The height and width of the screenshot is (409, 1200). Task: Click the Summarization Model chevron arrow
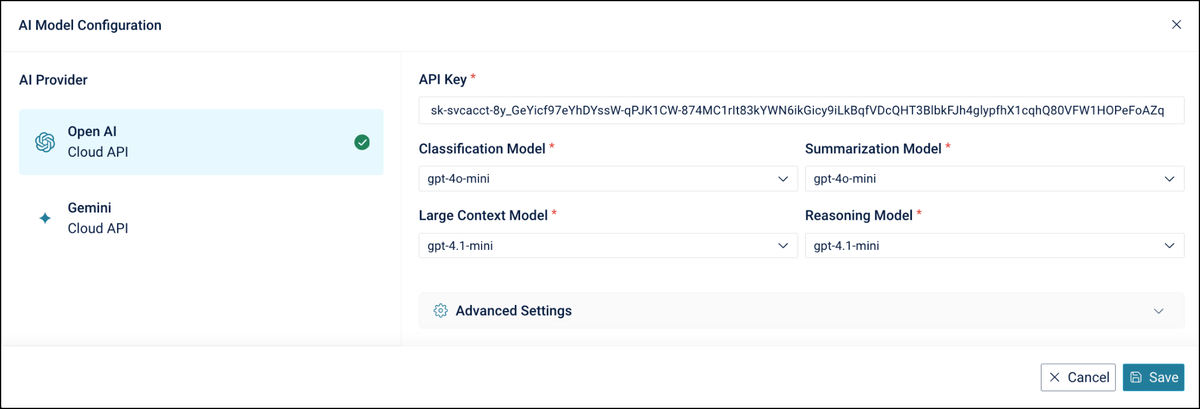tap(1168, 179)
